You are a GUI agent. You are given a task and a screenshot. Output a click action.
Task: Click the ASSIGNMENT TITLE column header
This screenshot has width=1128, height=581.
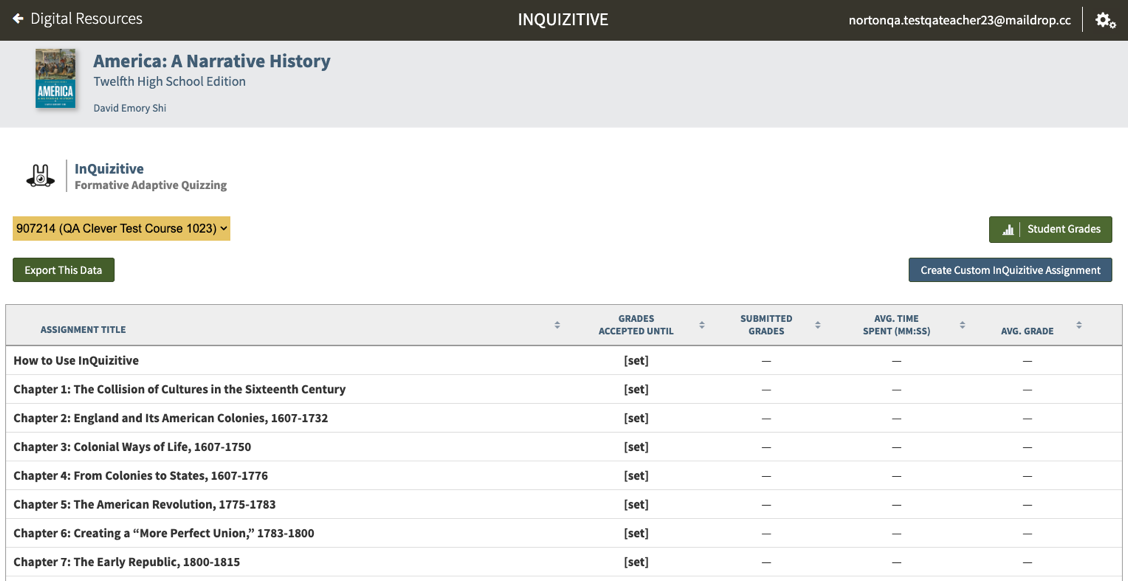point(83,330)
